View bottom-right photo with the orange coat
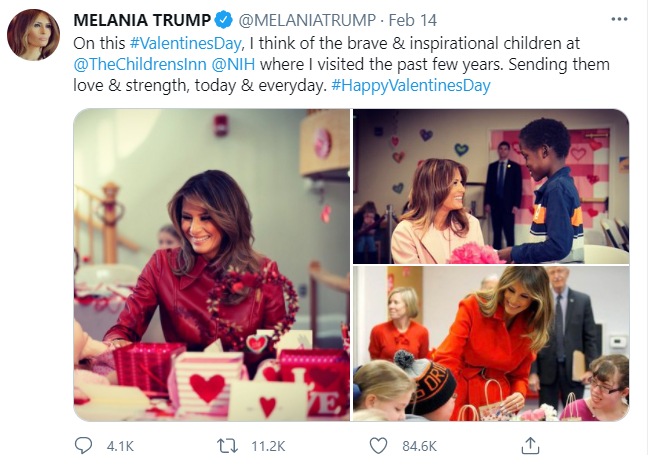The width and height of the screenshot is (661, 455). coord(490,343)
